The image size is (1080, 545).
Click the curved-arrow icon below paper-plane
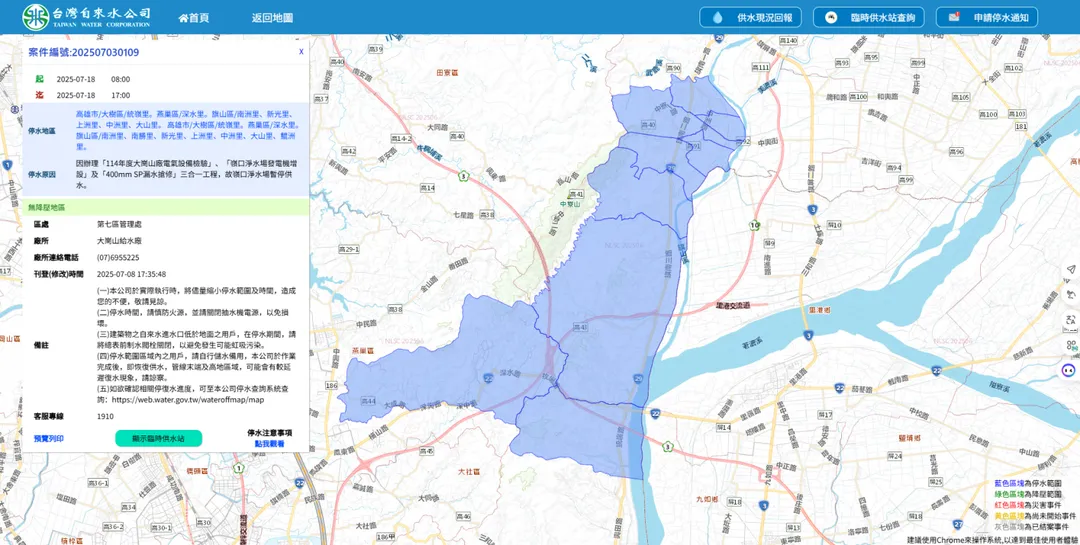pyautogui.click(x=1070, y=295)
